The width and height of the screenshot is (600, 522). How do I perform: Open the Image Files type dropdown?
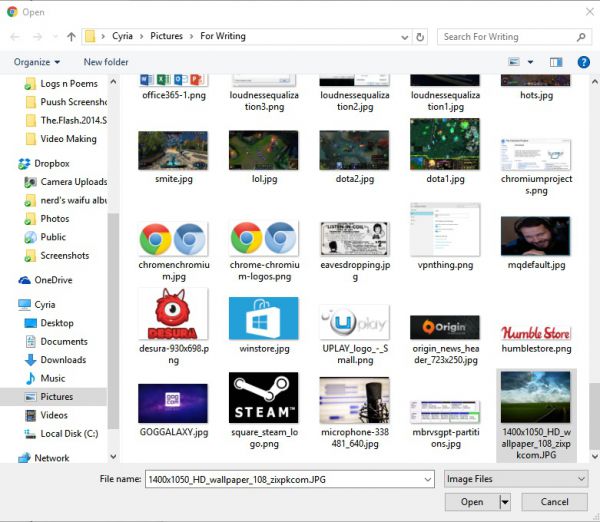(x=515, y=479)
